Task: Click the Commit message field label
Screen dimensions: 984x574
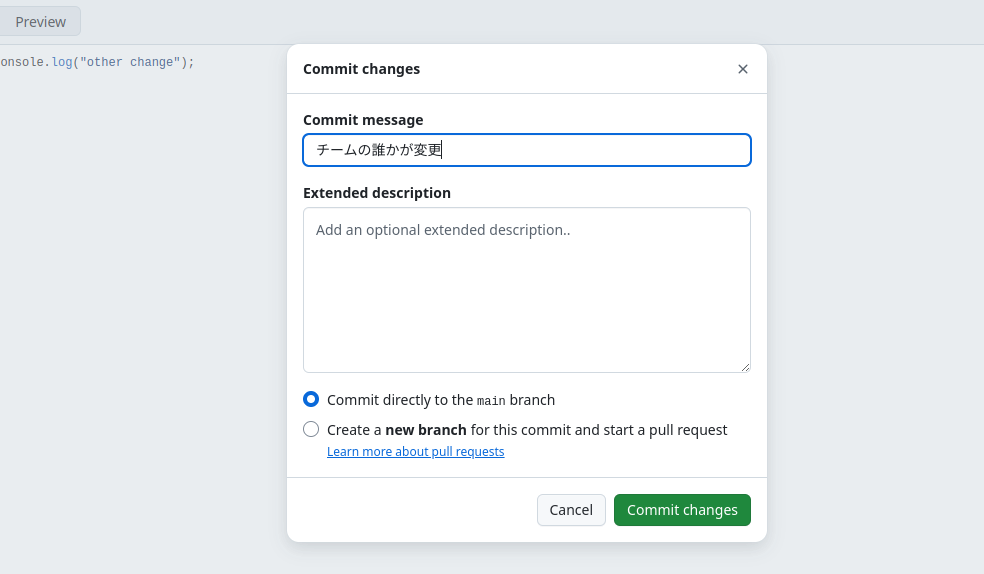Action: [x=363, y=120]
